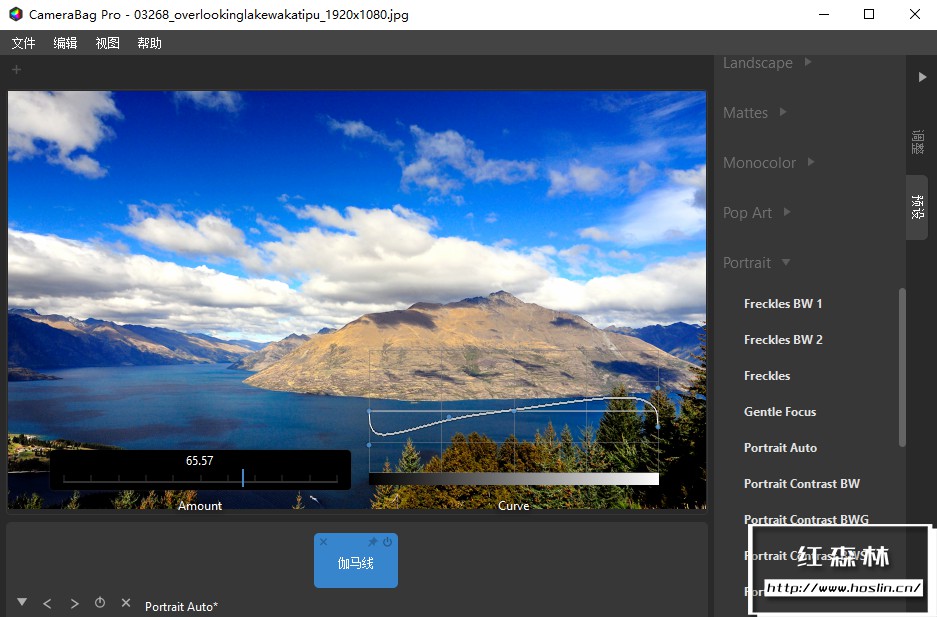This screenshot has height=617, width=937.
Task: Collapse the bottom tray with the down triangle
Action: 22,602
